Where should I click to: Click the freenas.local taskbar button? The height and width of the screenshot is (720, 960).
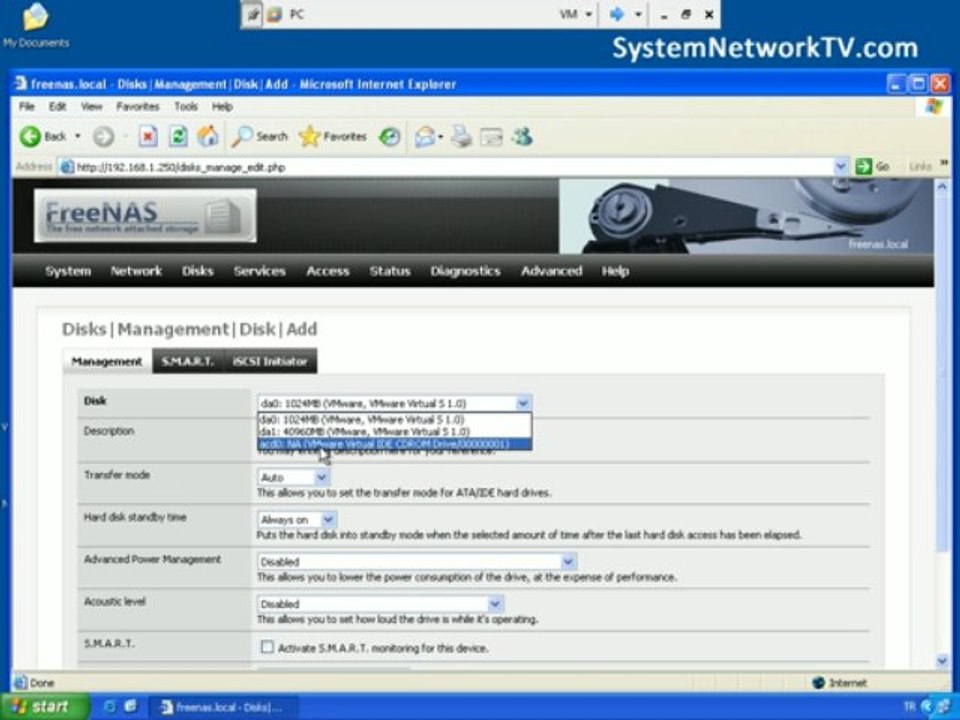point(223,707)
